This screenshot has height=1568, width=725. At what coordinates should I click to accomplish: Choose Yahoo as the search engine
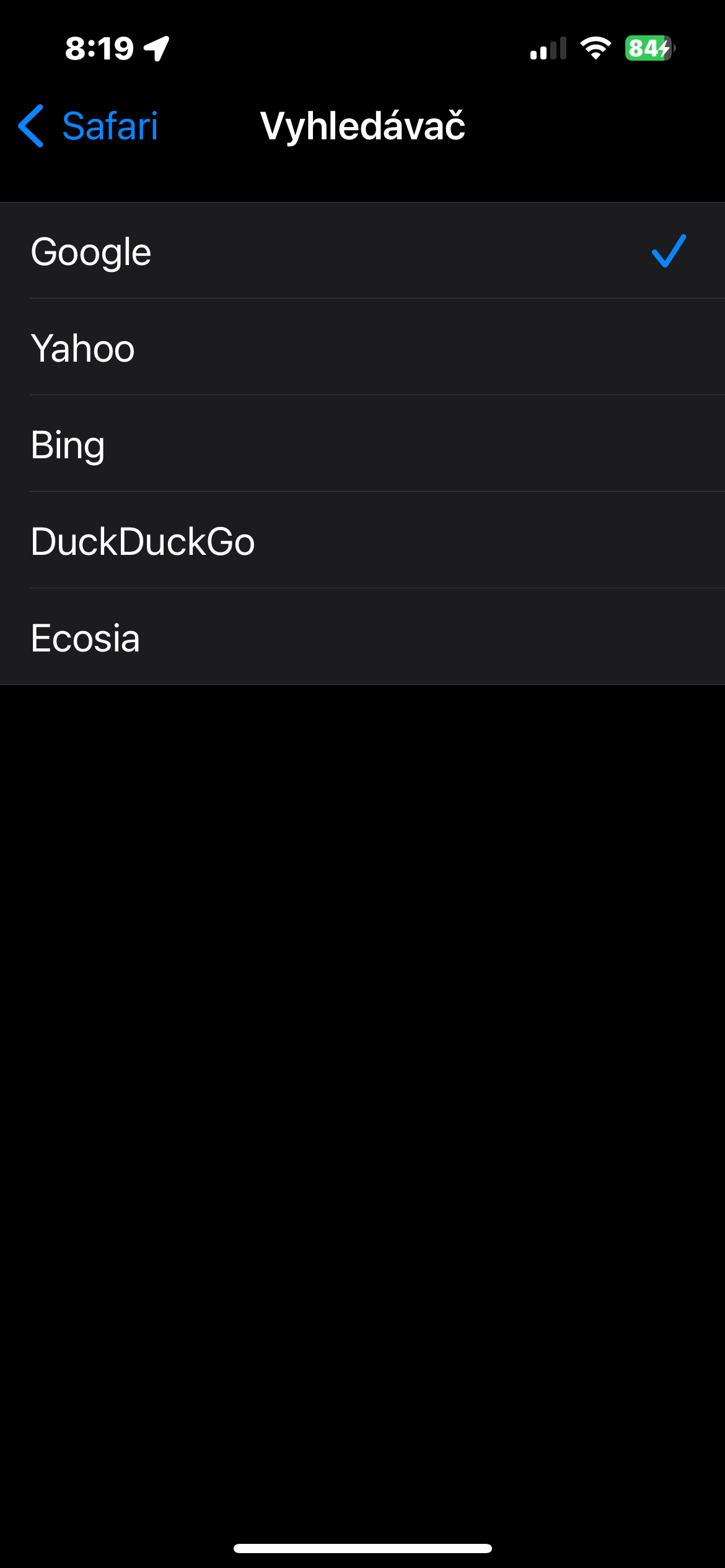pyautogui.click(x=82, y=348)
